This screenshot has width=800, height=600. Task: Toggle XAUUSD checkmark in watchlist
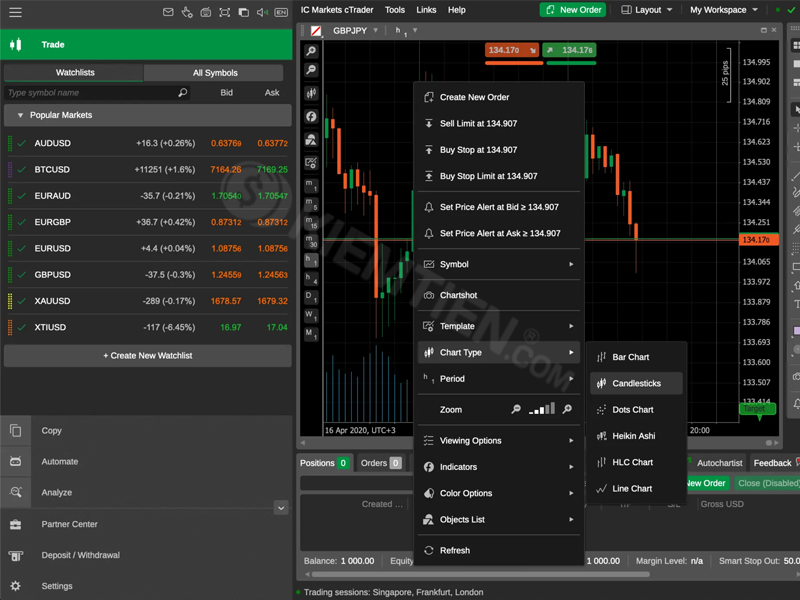21,301
